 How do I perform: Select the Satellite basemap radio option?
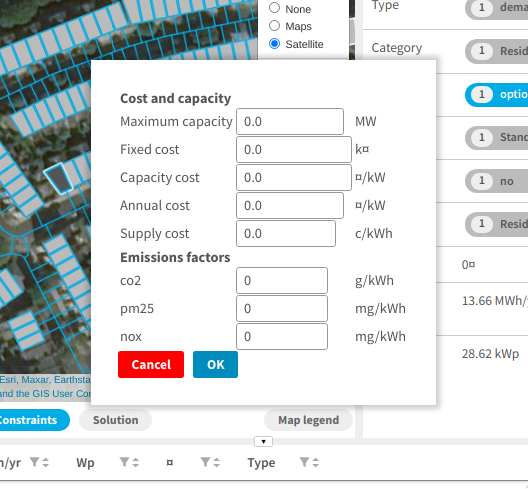coord(274,43)
